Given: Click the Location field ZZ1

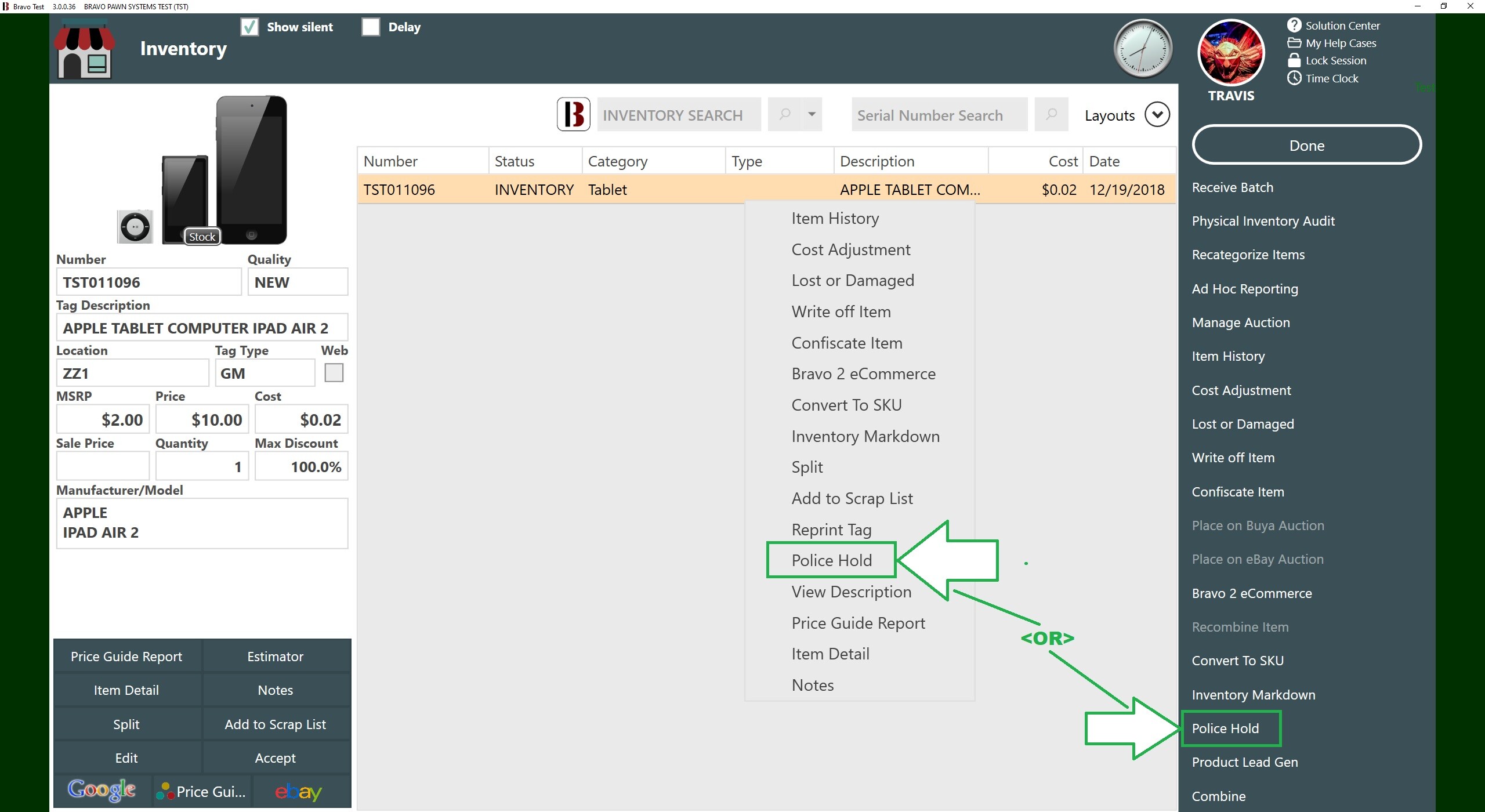Looking at the screenshot, I should (132, 373).
